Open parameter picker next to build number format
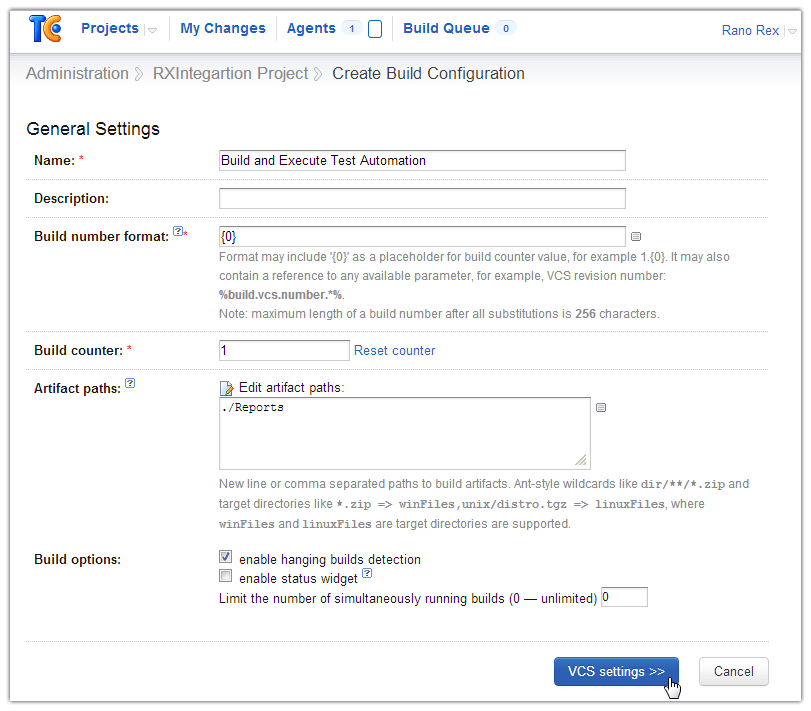The height and width of the screenshot is (711, 811). click(x=636, y=236)
